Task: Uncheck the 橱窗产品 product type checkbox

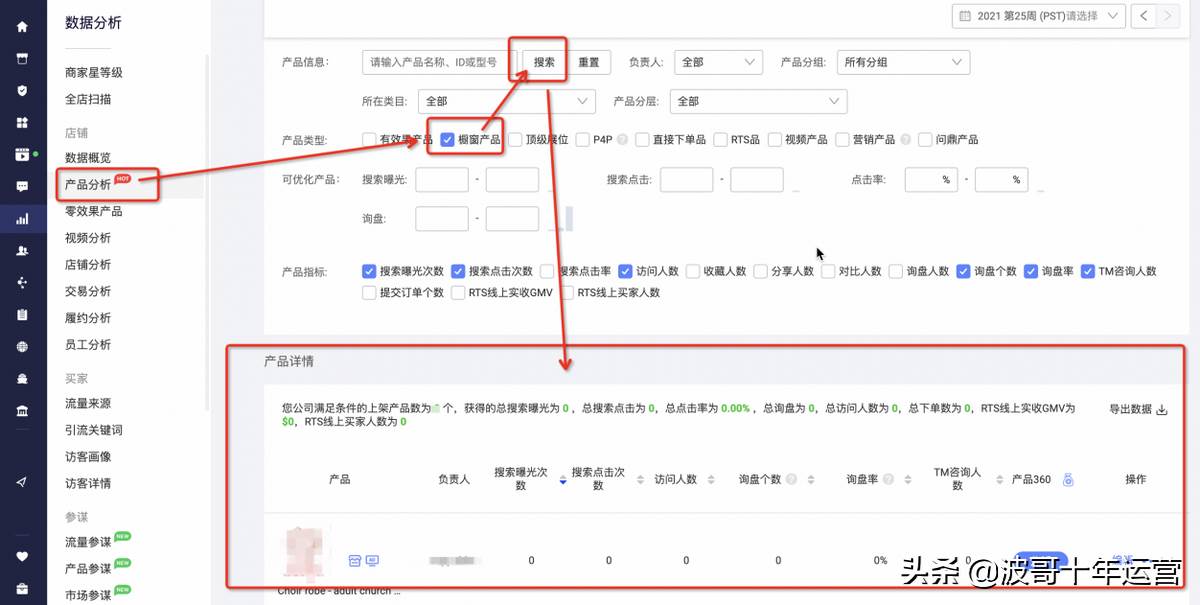Action: 447,140
